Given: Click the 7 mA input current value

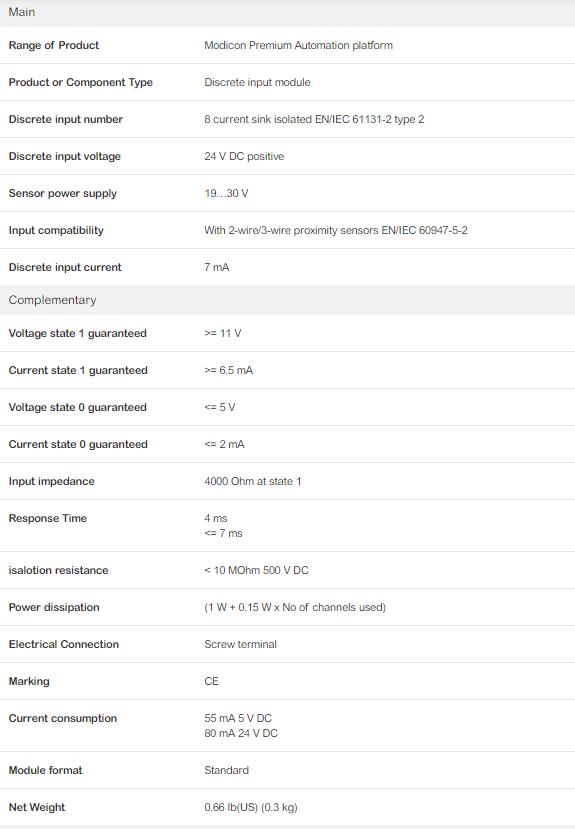Looking at the screenshot, I should [x=217, y=268].
